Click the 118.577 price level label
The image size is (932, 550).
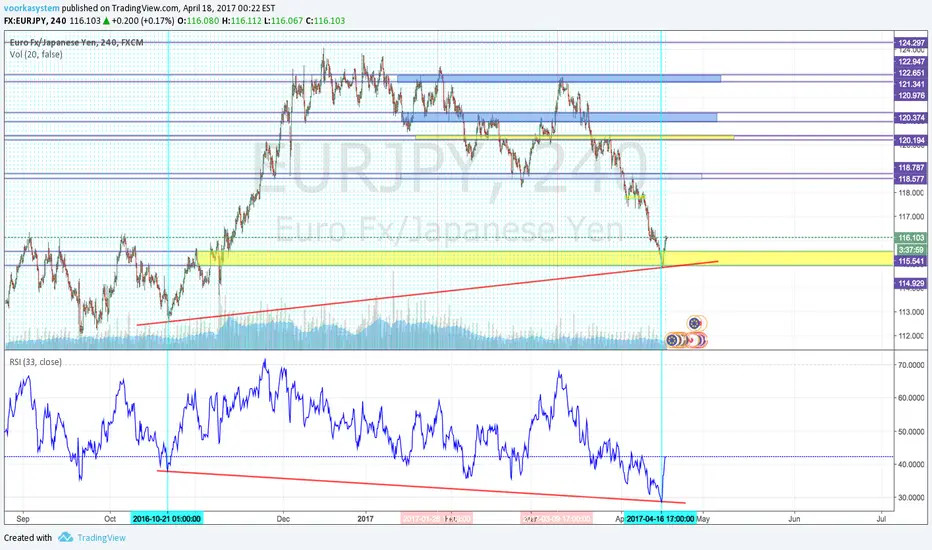pyautogui.click(x=911, y=179)
